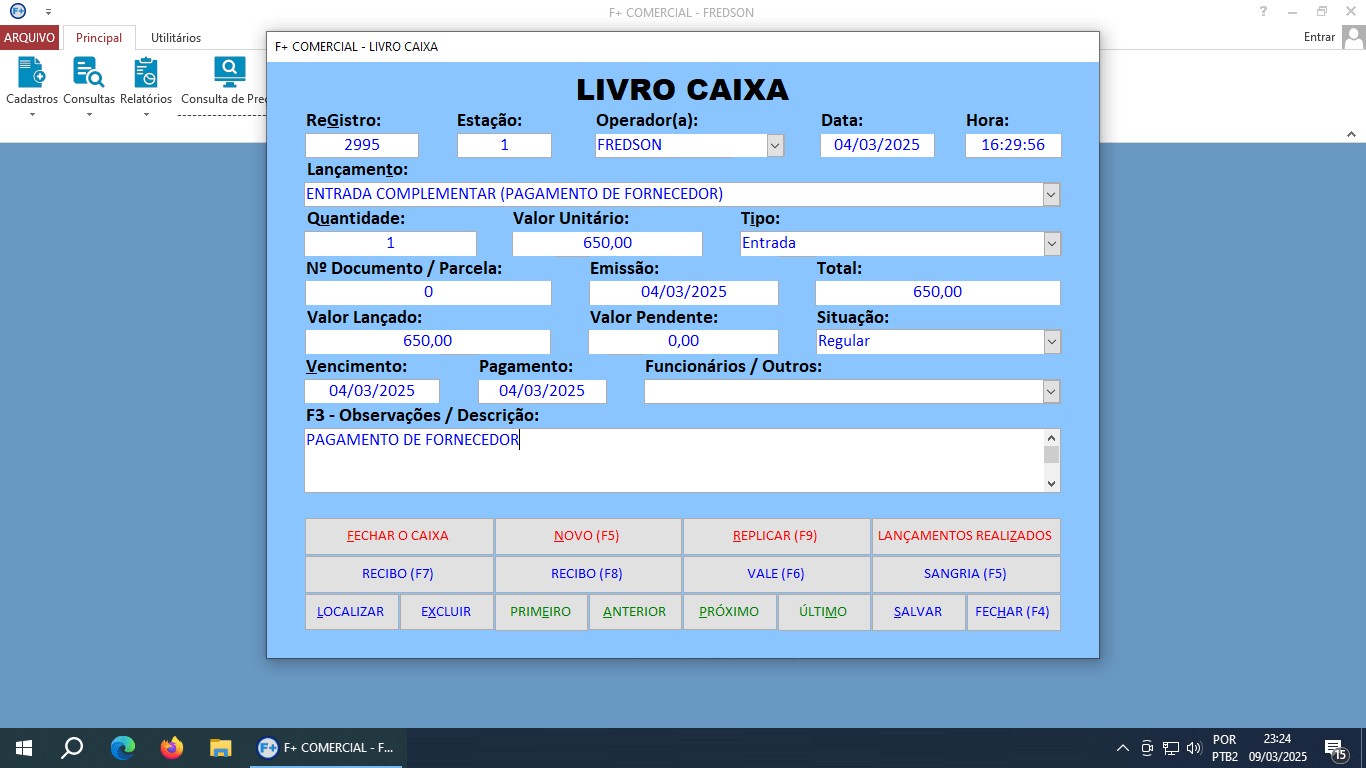Click the volume speaker tray icon
Viewport: 1366px width, 768px height.
[1193, 748]
